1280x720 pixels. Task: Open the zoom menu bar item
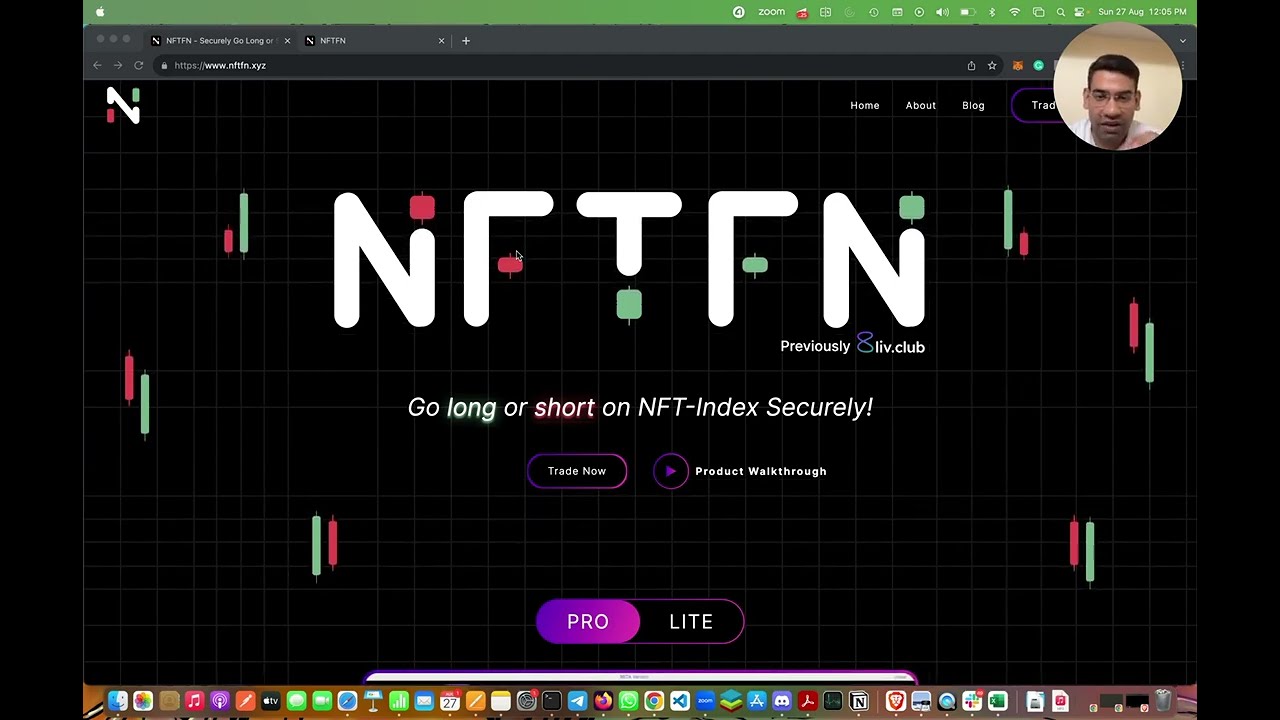click(x=771, y=12)
